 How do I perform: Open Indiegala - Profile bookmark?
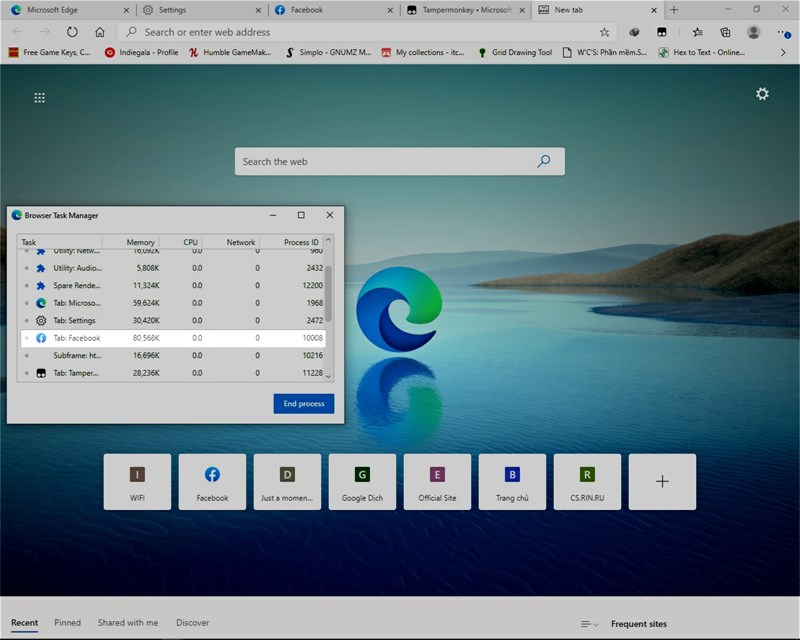[142, 52]
